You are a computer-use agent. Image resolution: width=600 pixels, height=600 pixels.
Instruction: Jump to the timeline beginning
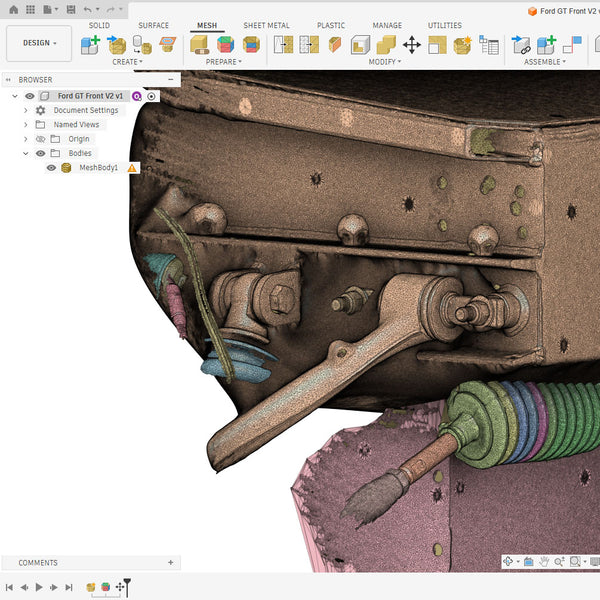tap(10, 587)
